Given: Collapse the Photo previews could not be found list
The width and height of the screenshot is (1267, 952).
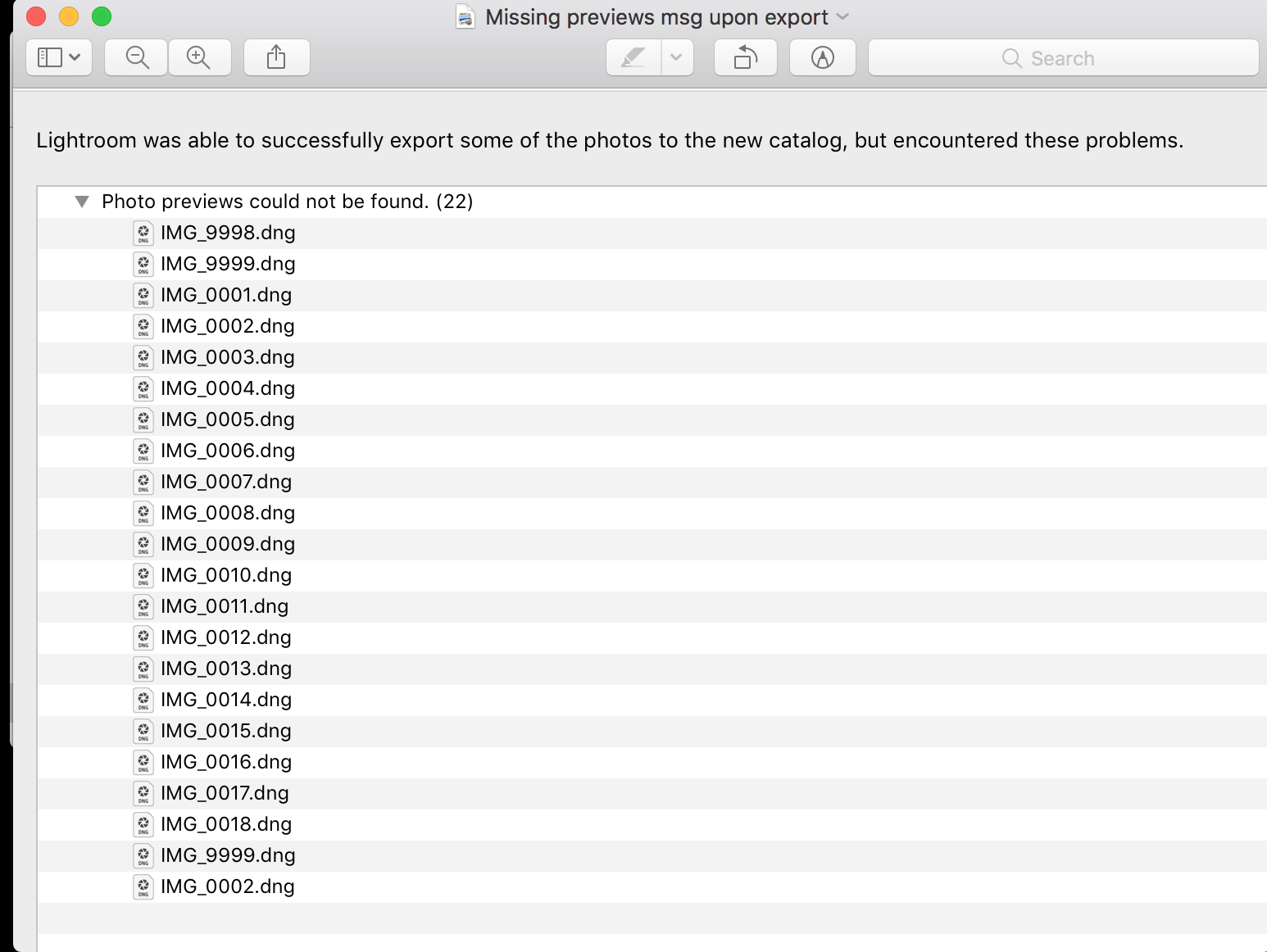Looking at the screenshot, I should tap(82, 202).
